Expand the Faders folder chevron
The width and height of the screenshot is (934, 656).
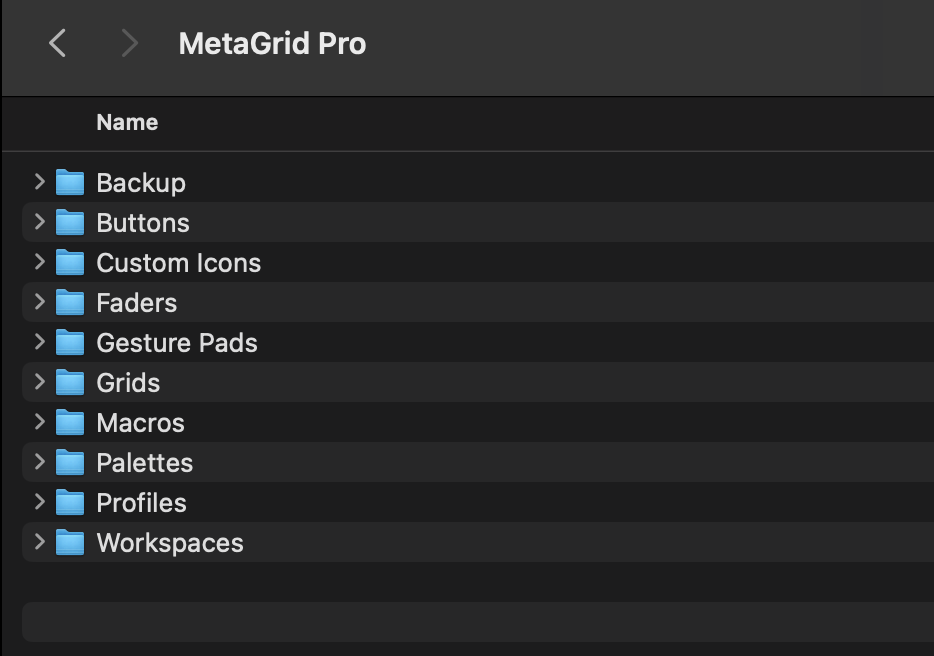[x=40, y=301]
